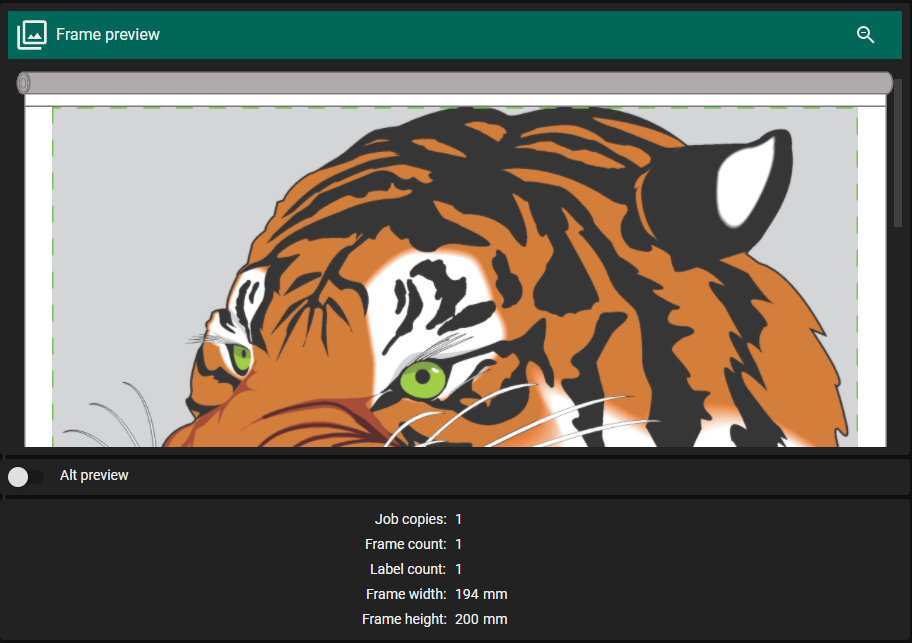
Task: Click the tiger's large green eye
Action: click(x=423, y=378)
